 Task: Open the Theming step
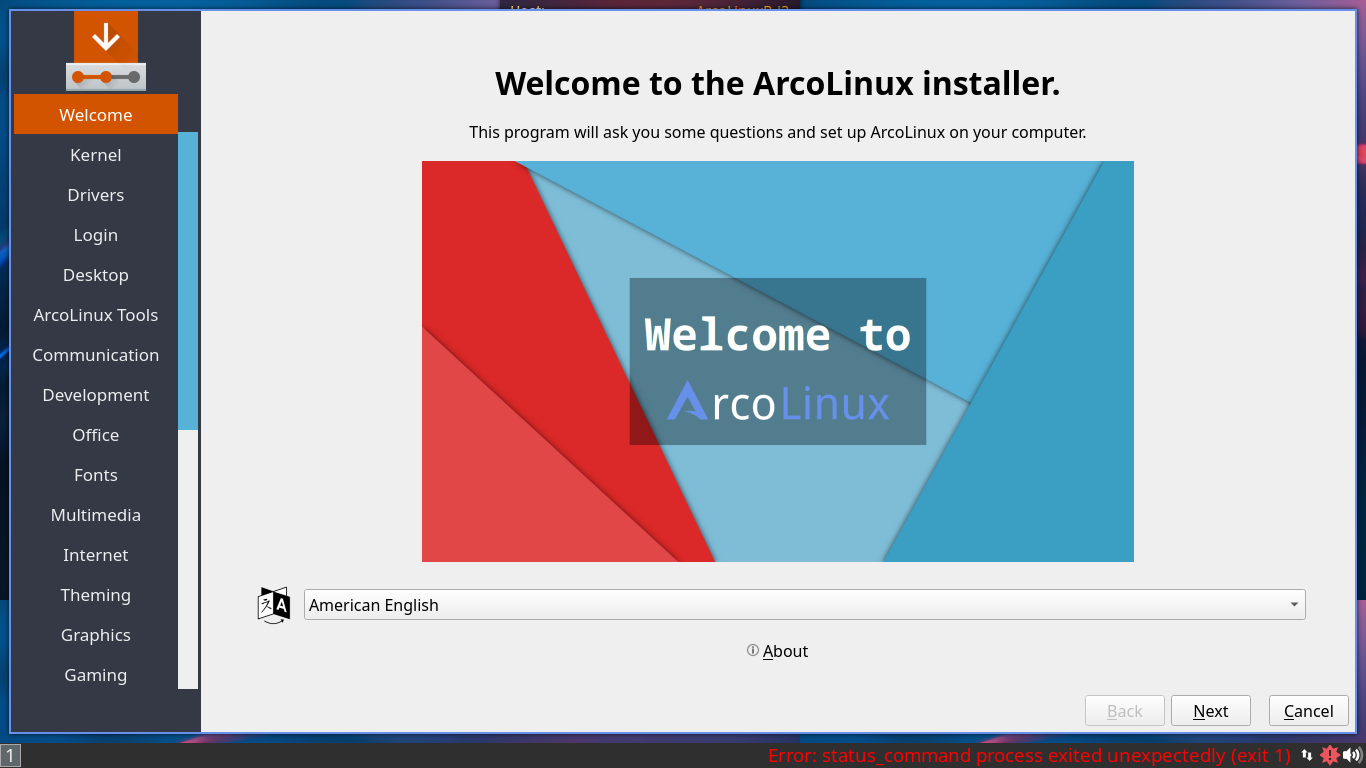click(x=96, y=595)
